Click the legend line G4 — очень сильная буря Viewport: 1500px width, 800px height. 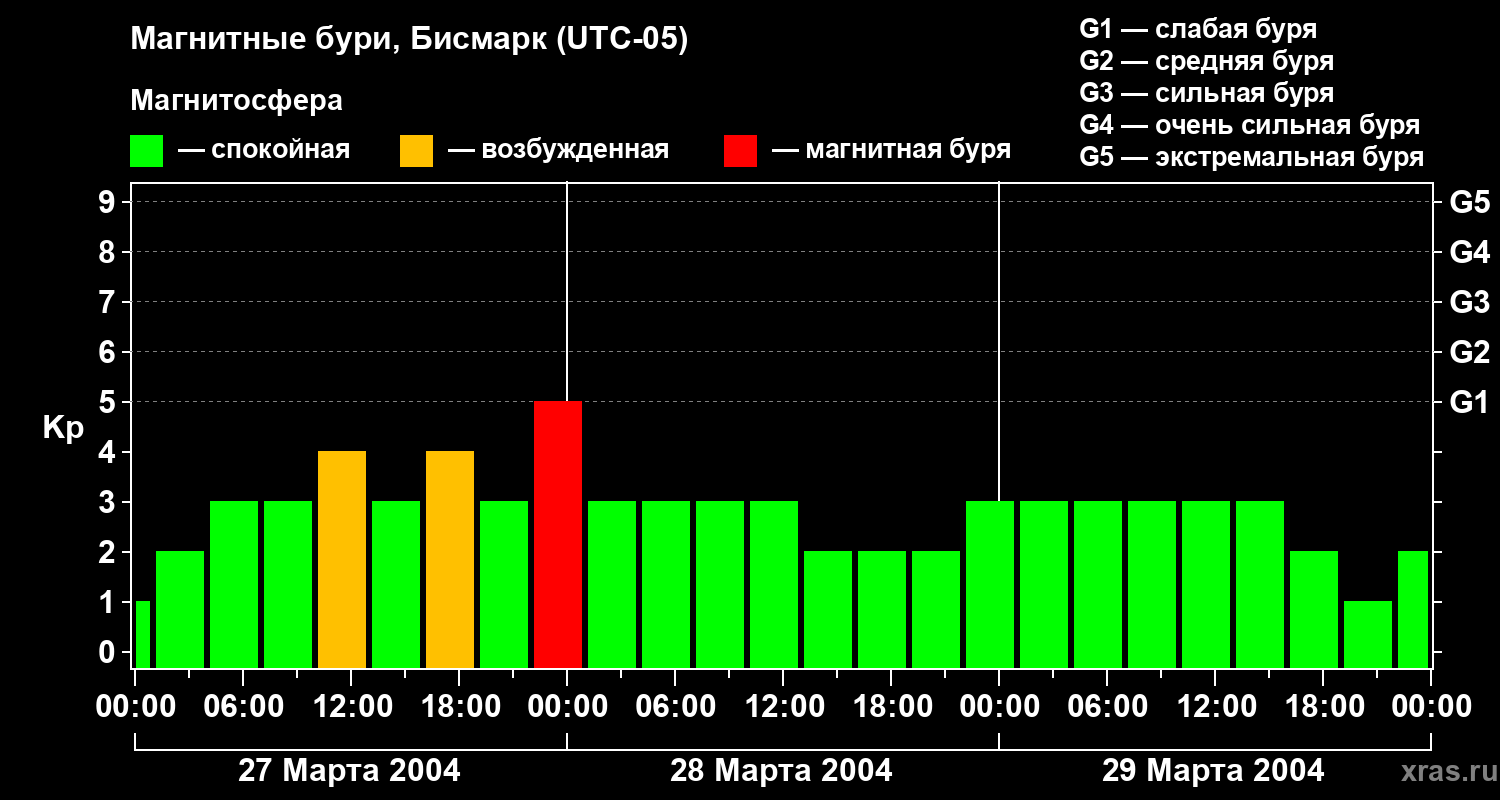point(1250,125)
